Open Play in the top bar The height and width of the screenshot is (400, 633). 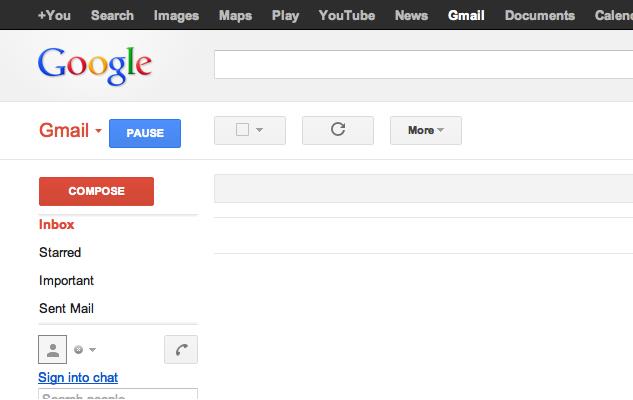click(285, 15)
